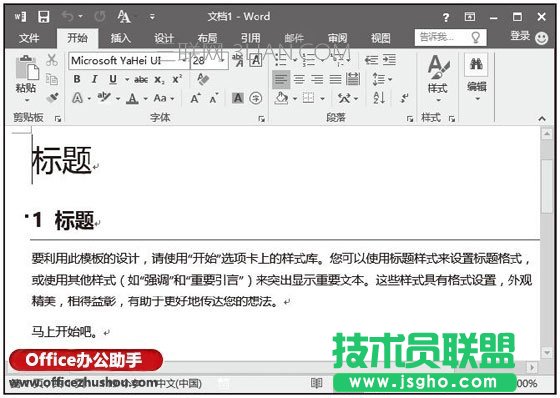The image size is (560, 398).
Task: Apply text highlight color pen
Action: 104,97
